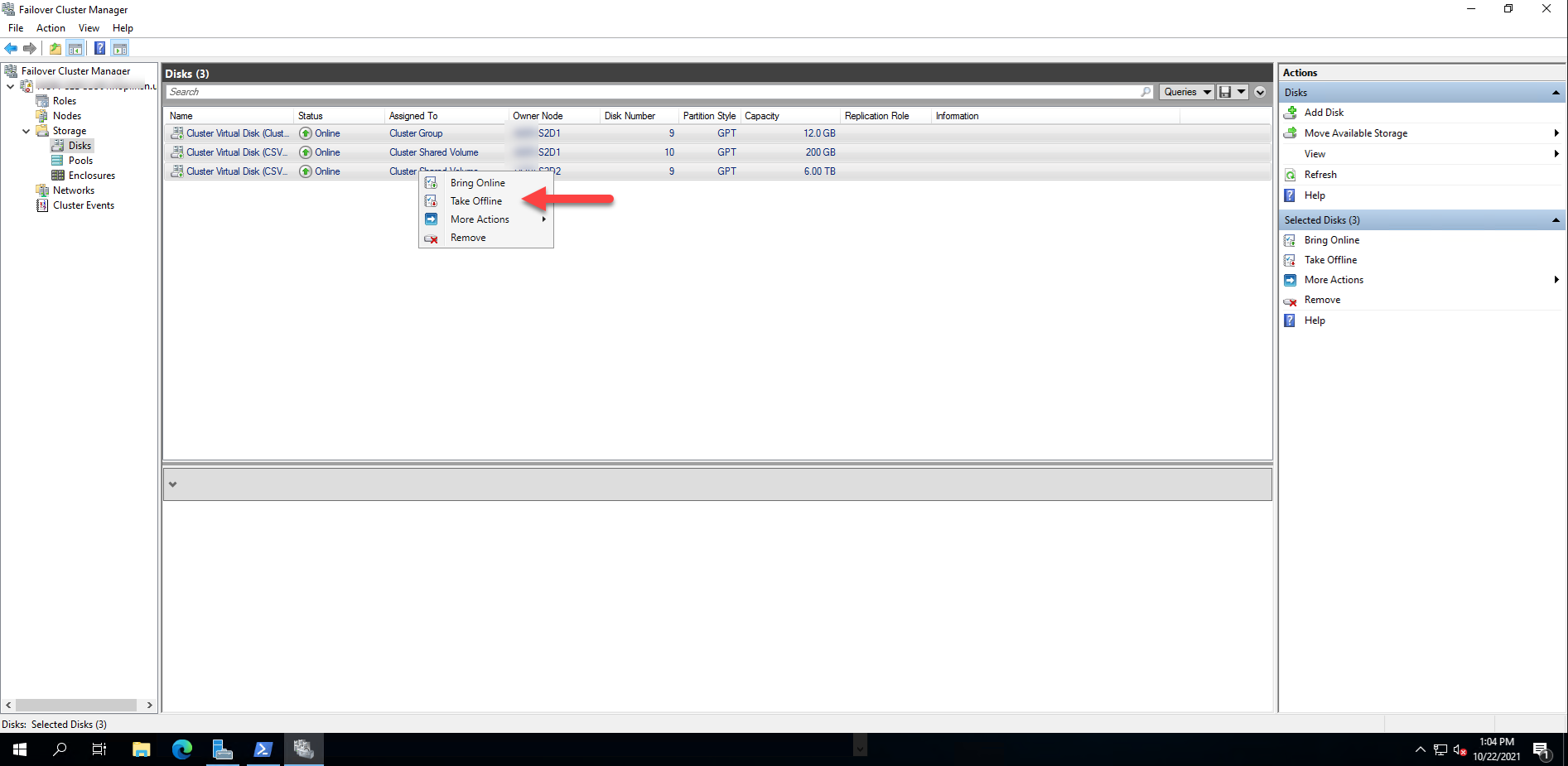Open the View menu
The image size is (1568, 766).
pyautogui.click(x=89, y=28)
